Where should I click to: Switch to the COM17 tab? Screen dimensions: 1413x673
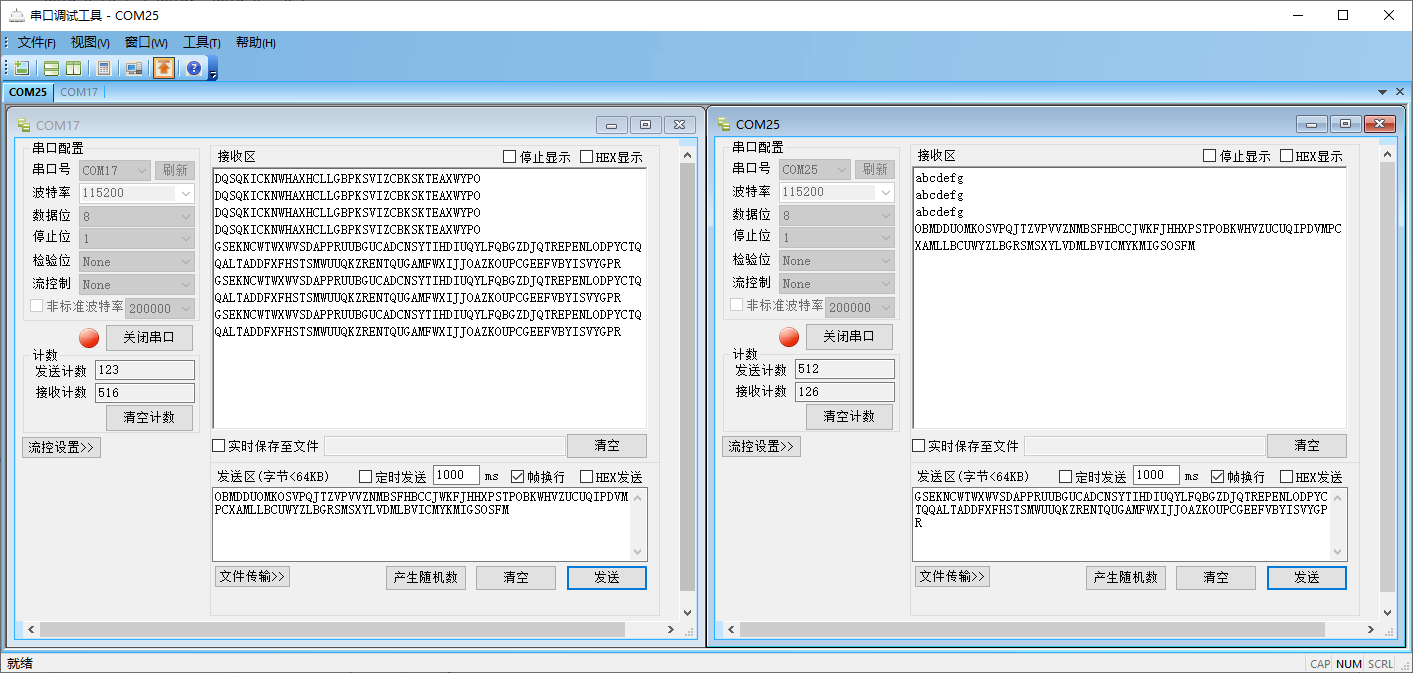tap(79, 92)
